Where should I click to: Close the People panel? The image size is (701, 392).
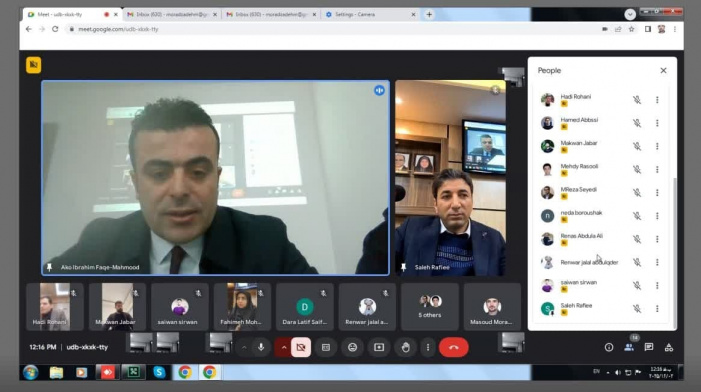[663, 71]
